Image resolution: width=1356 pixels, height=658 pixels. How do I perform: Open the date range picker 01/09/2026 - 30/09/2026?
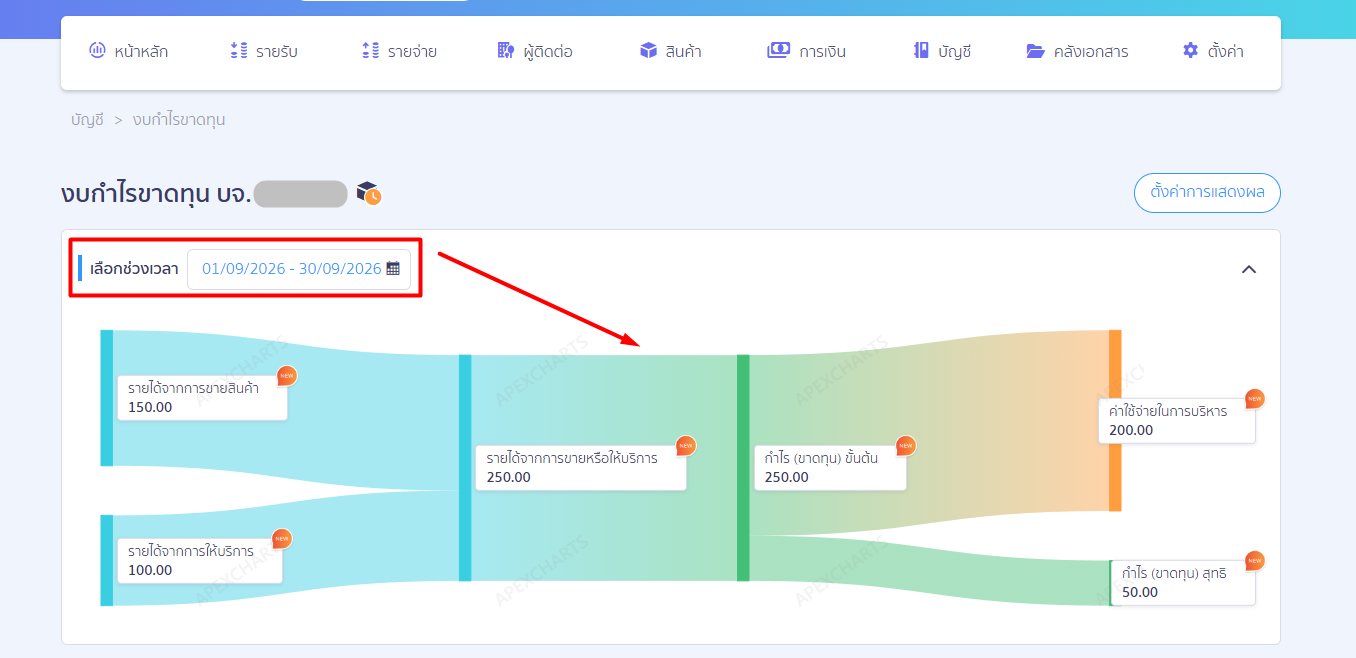click(299, 268)
